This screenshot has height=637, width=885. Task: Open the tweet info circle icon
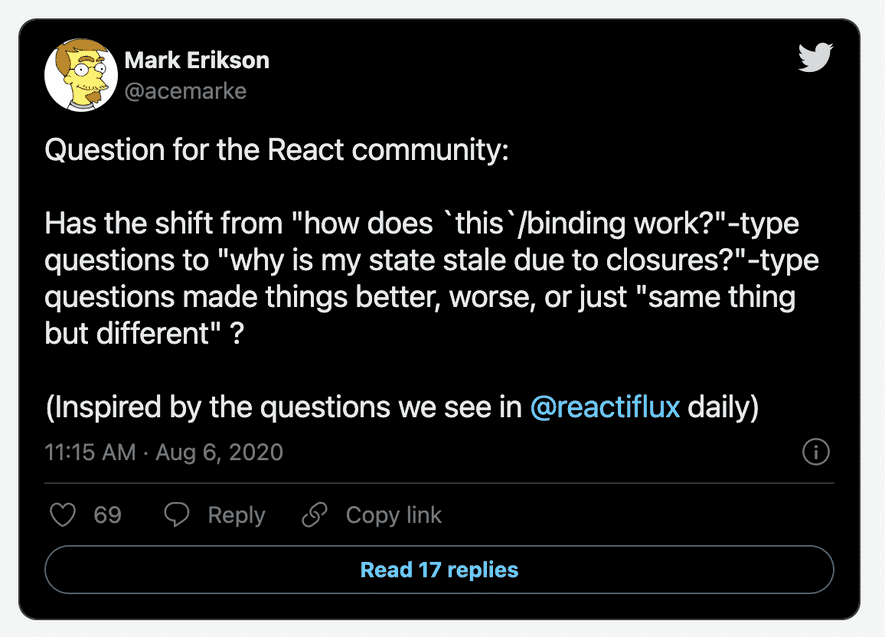click(x=816, y=452)
